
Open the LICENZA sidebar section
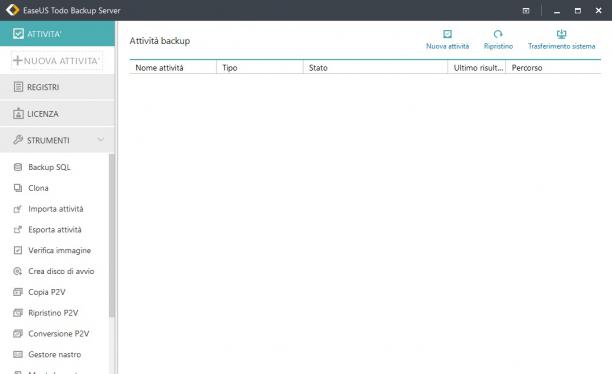(57, 114)
